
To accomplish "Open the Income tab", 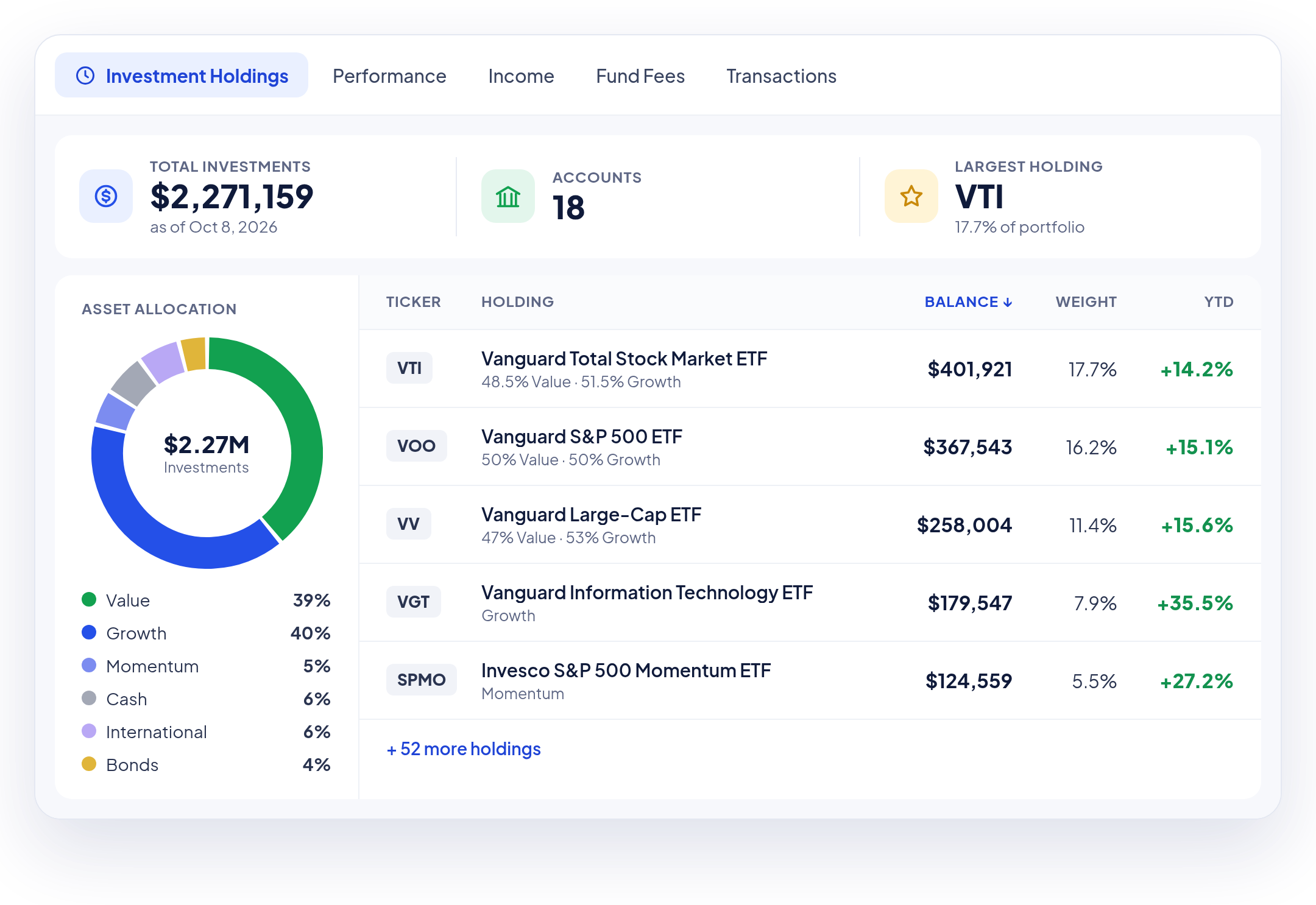I will [521, 76].
